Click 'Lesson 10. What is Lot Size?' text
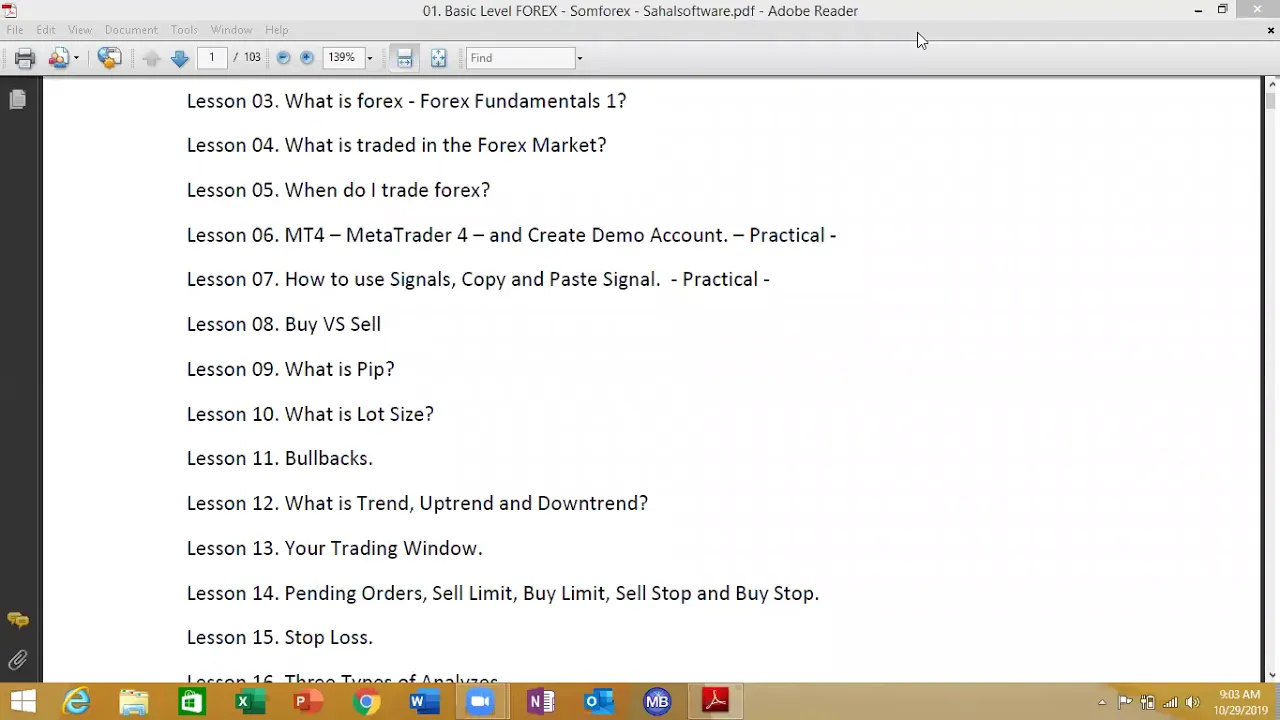The width and height of the screenshot is (1280, 720). 310,414
